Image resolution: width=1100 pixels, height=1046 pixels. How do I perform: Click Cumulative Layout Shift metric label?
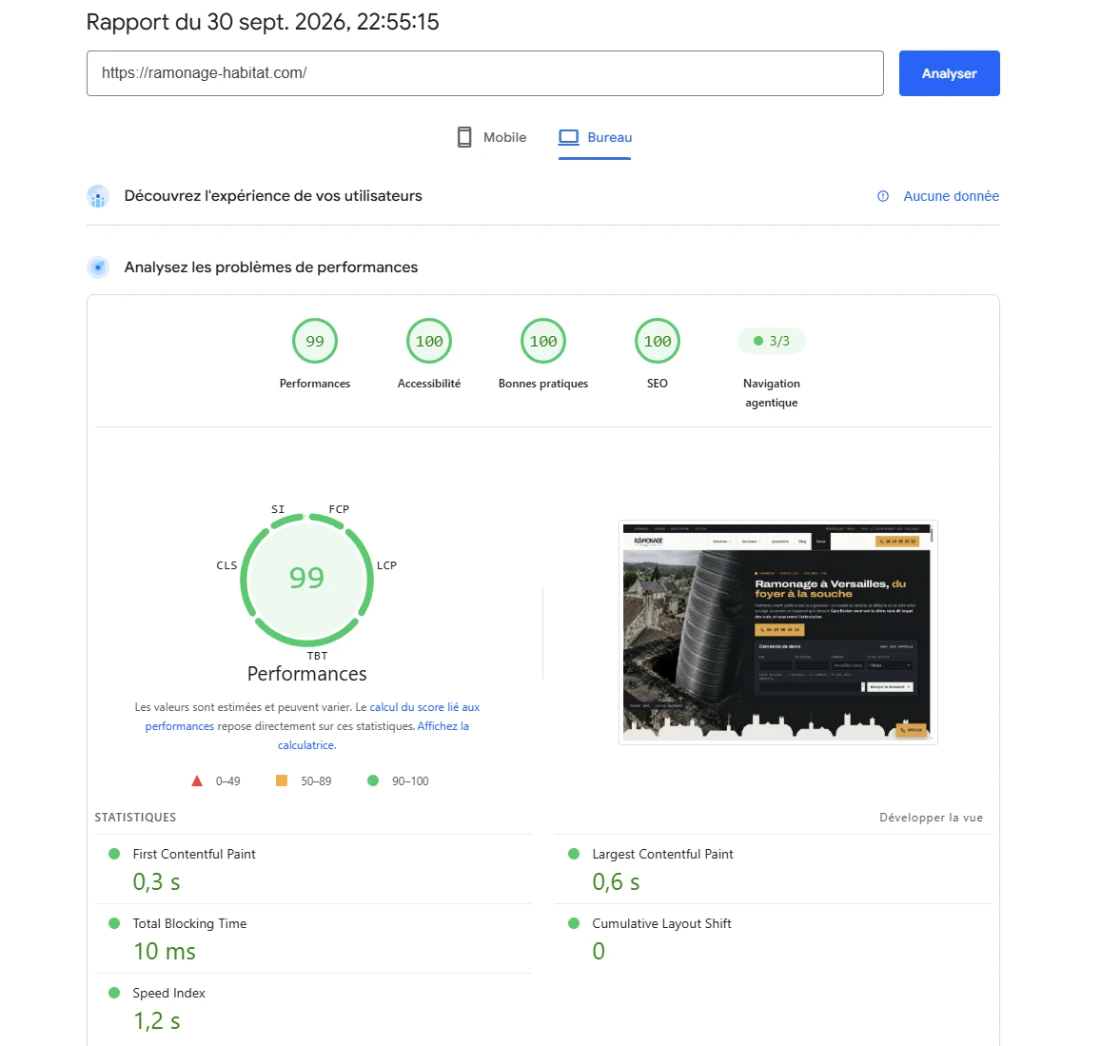(662, 924)
